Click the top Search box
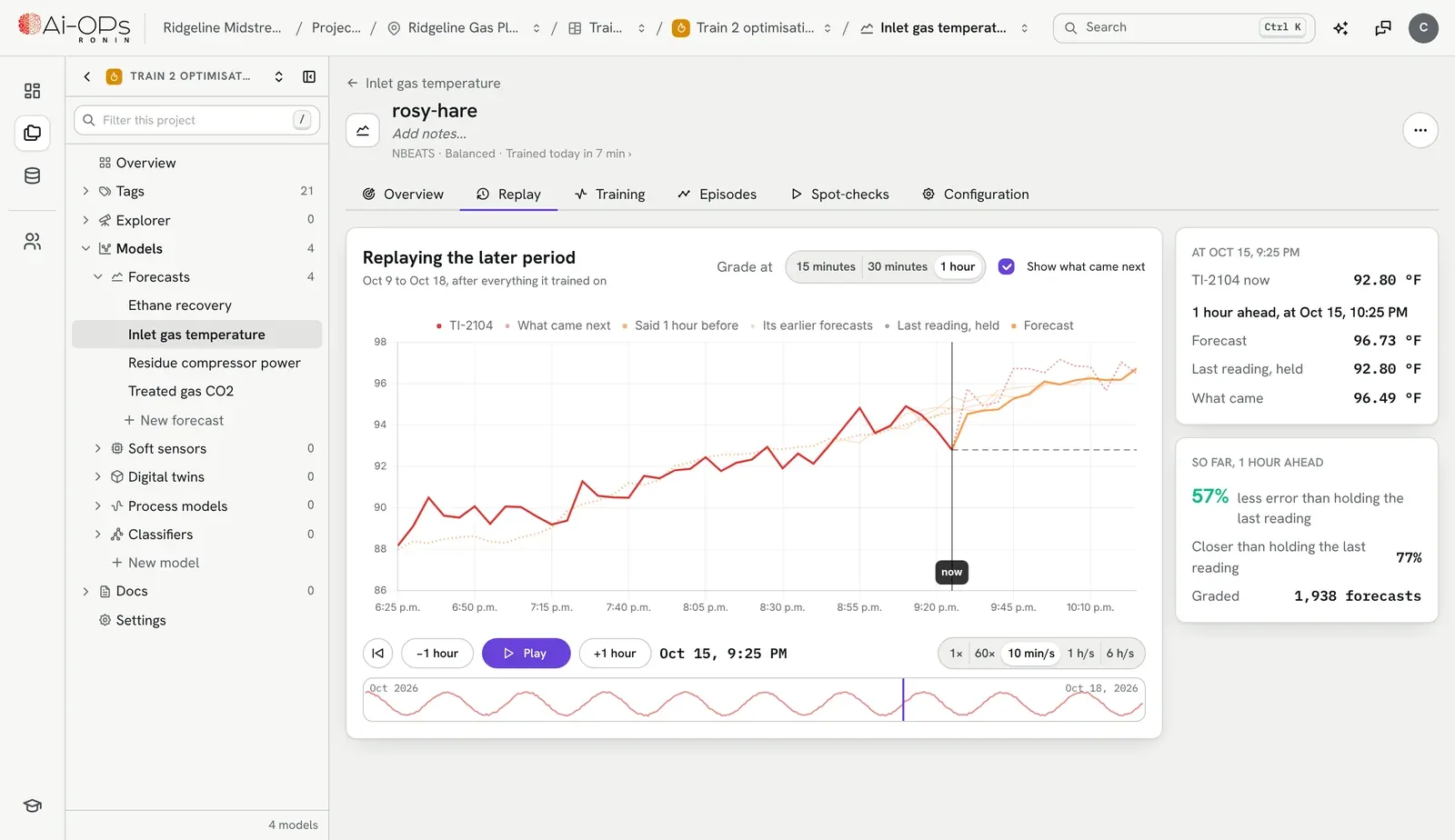 (1184, 28)
